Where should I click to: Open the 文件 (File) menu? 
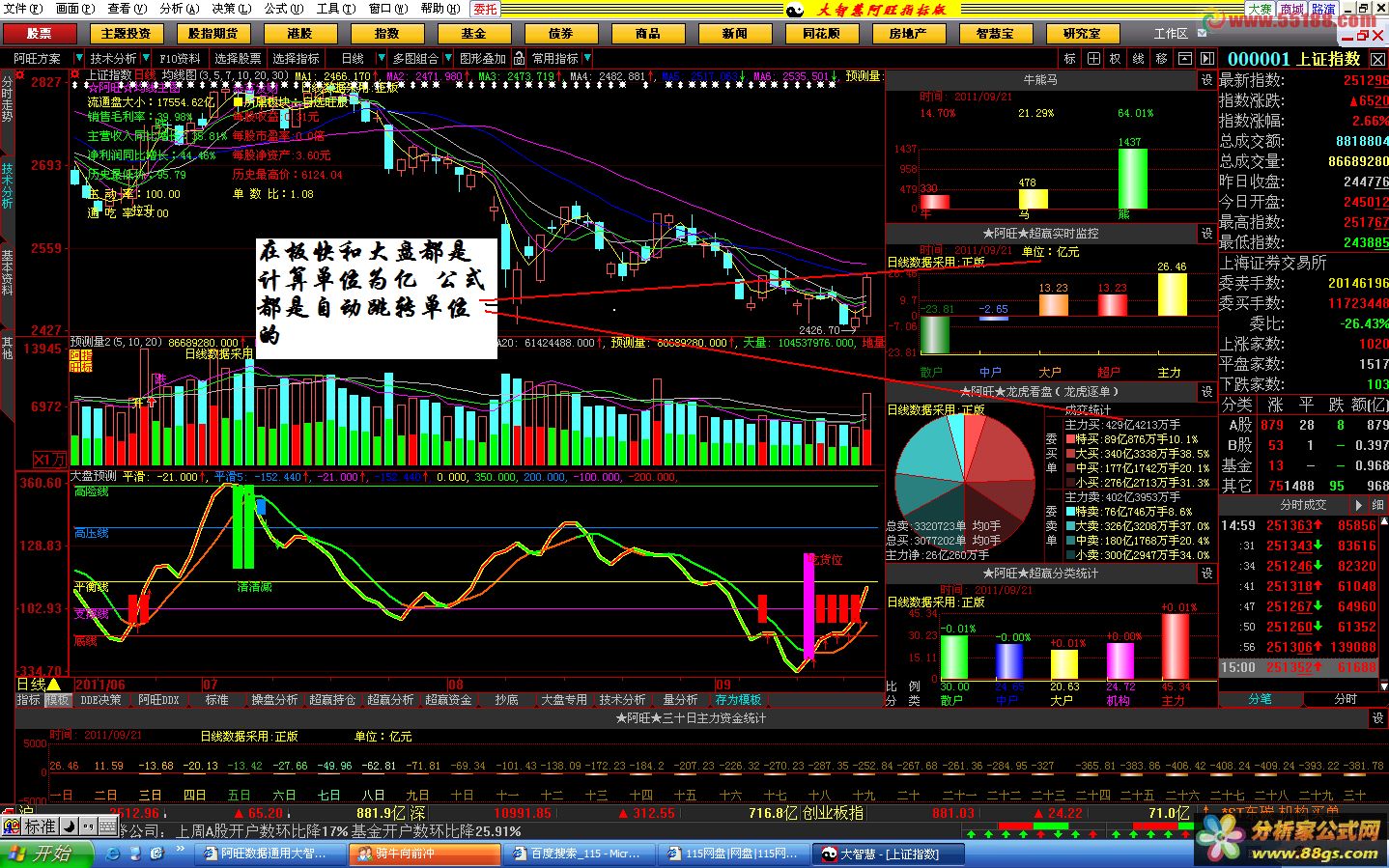(23, 9)
